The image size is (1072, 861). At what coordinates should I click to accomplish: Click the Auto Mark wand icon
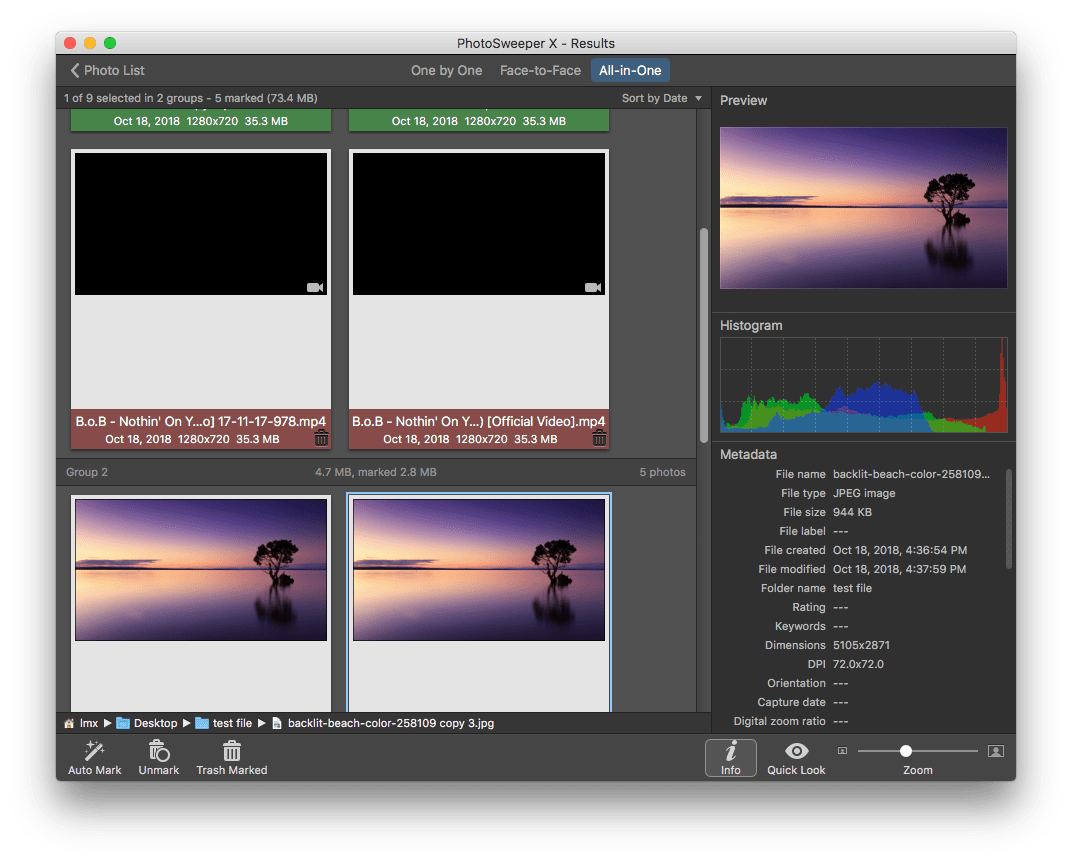(94, 751)
